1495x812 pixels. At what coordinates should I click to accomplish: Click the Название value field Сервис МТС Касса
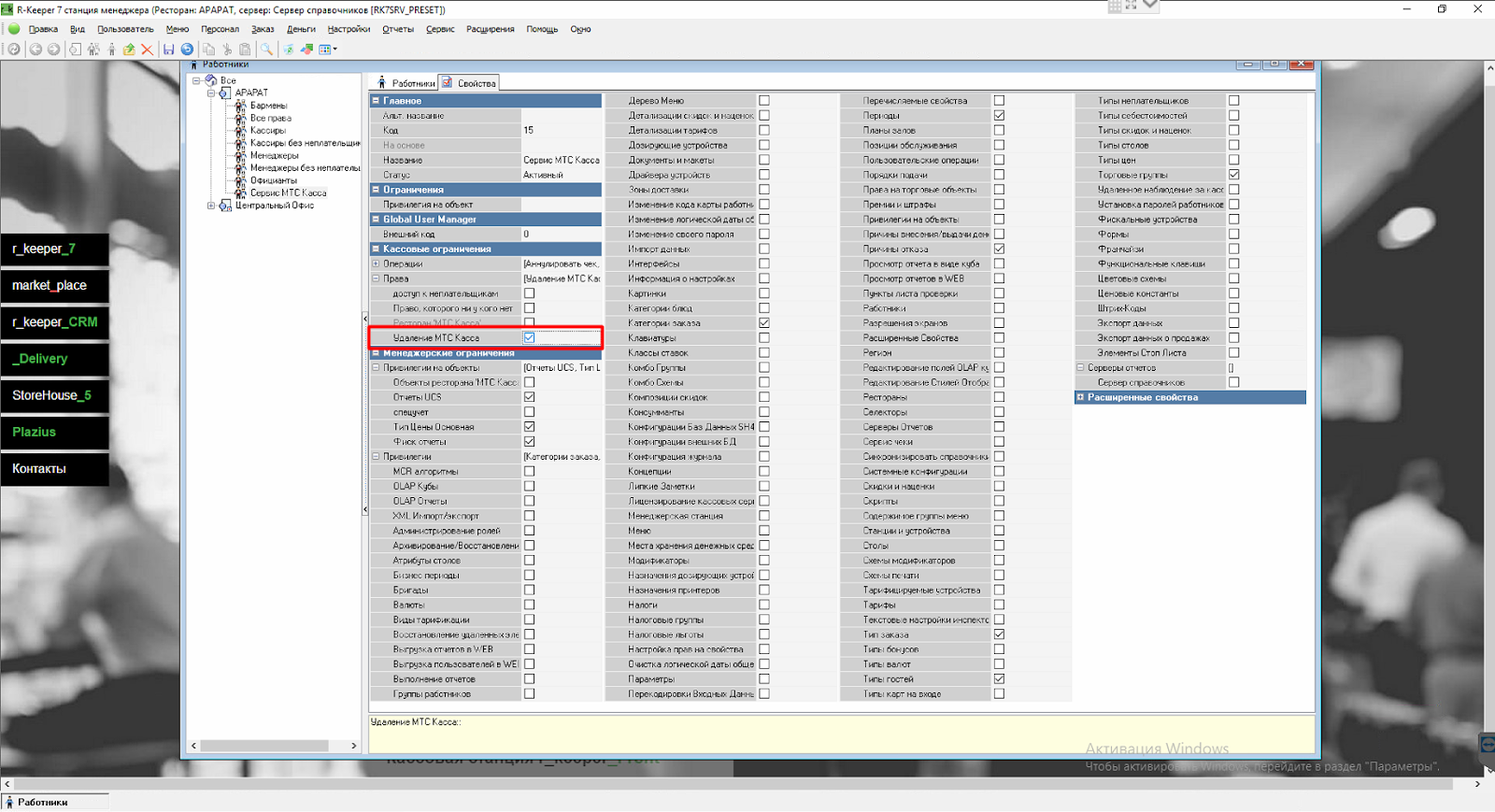[x=562, y=160]
